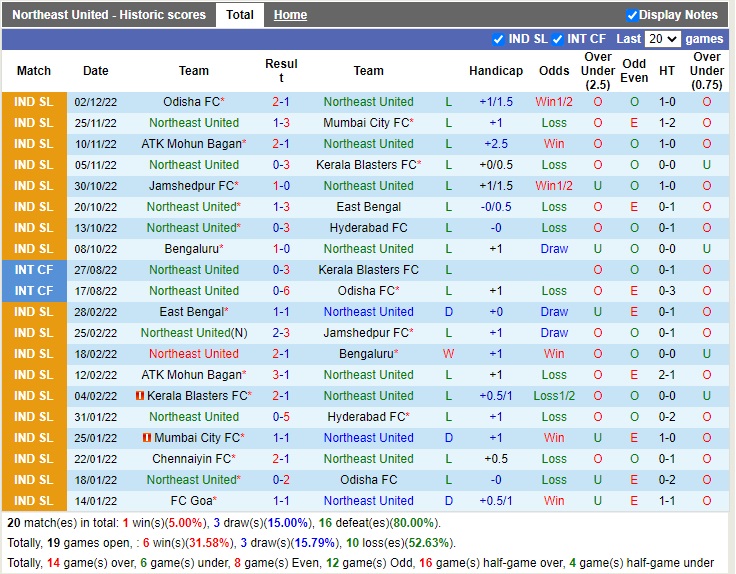Viewport: 736px width, 574px height.
Task: Click the 0-6 result on 17/08/22
Action: (x=281, y=291)
